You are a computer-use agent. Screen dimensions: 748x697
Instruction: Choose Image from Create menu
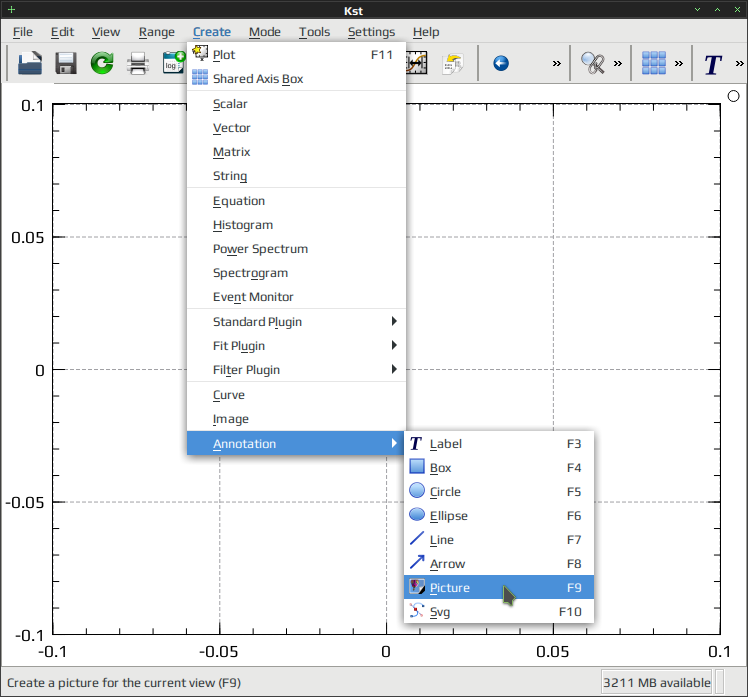(x=296, y=418)
